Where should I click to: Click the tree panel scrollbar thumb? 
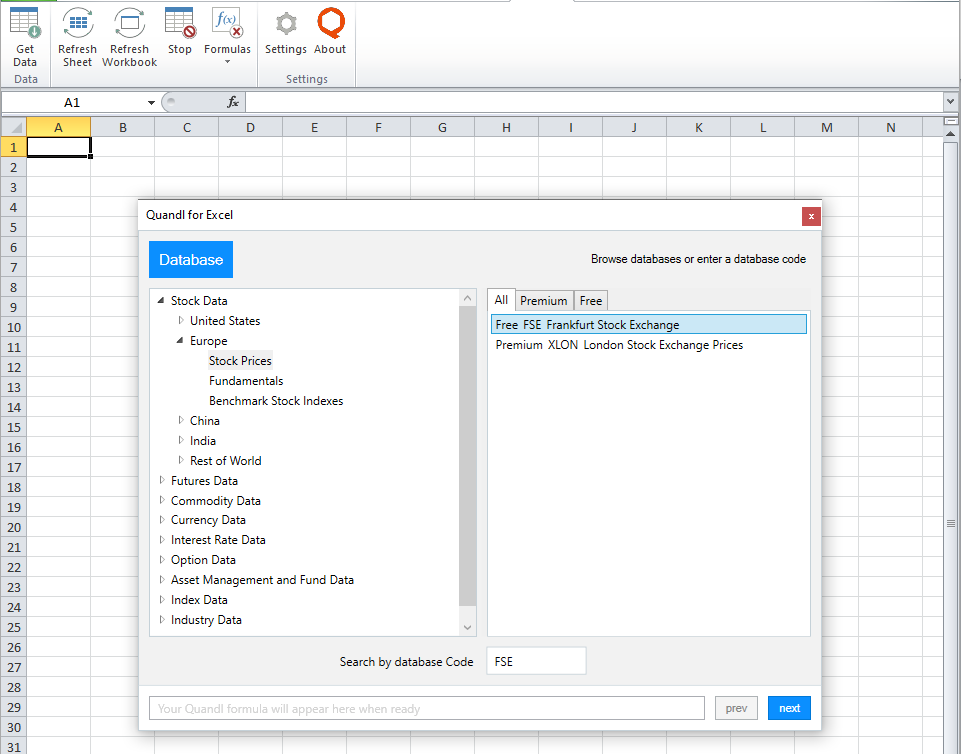[468, 455]
